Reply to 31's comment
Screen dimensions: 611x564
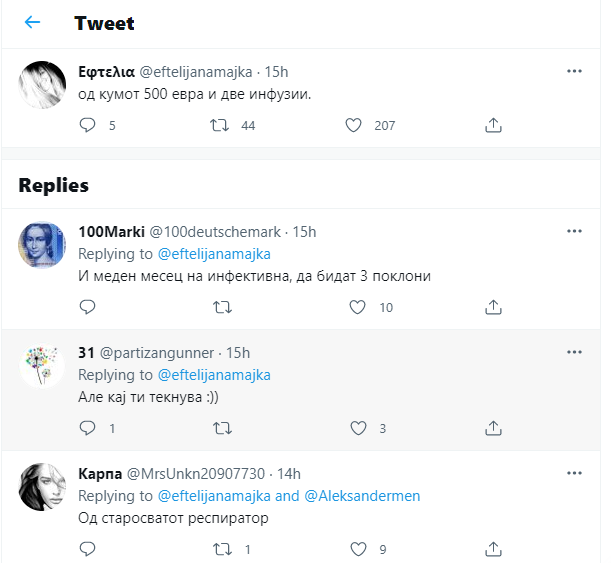click(x=87, y=428)
